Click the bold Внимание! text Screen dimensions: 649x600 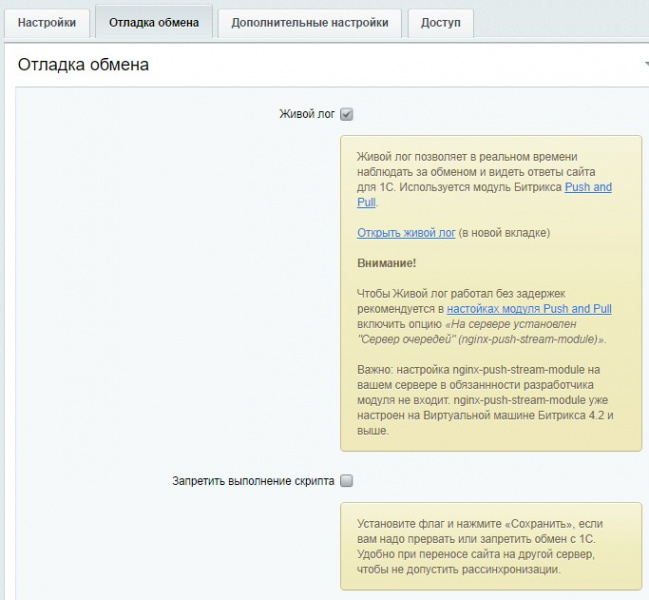[x=387, y=263]
